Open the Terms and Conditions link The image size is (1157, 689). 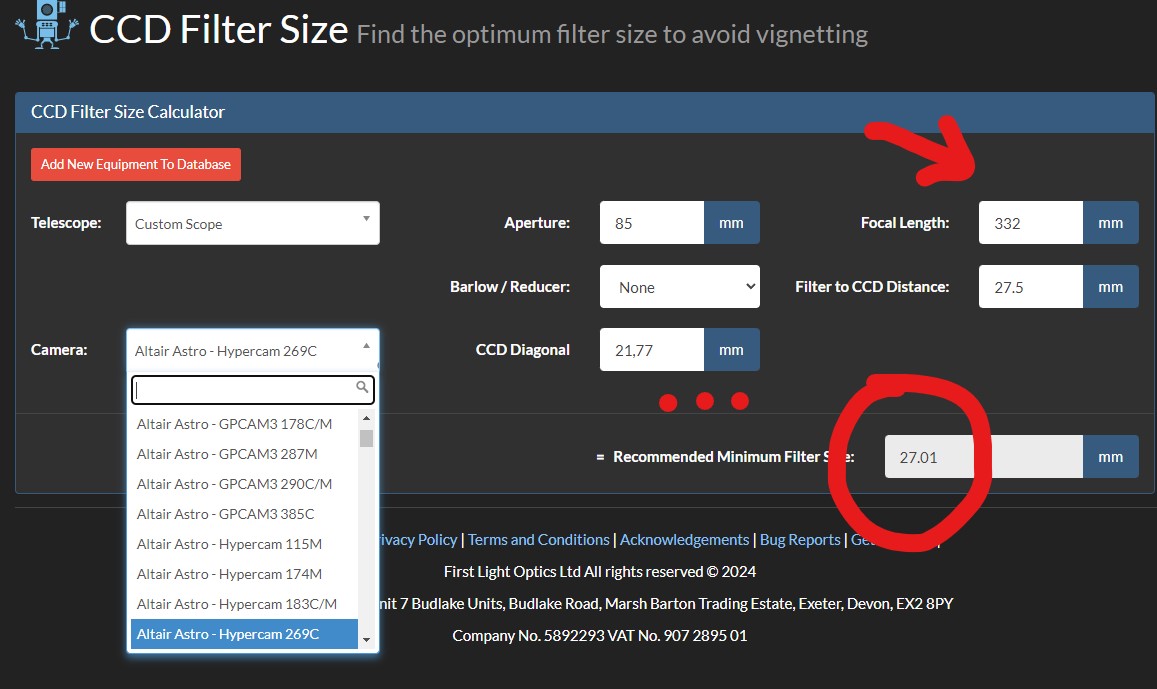click(539, 540)
